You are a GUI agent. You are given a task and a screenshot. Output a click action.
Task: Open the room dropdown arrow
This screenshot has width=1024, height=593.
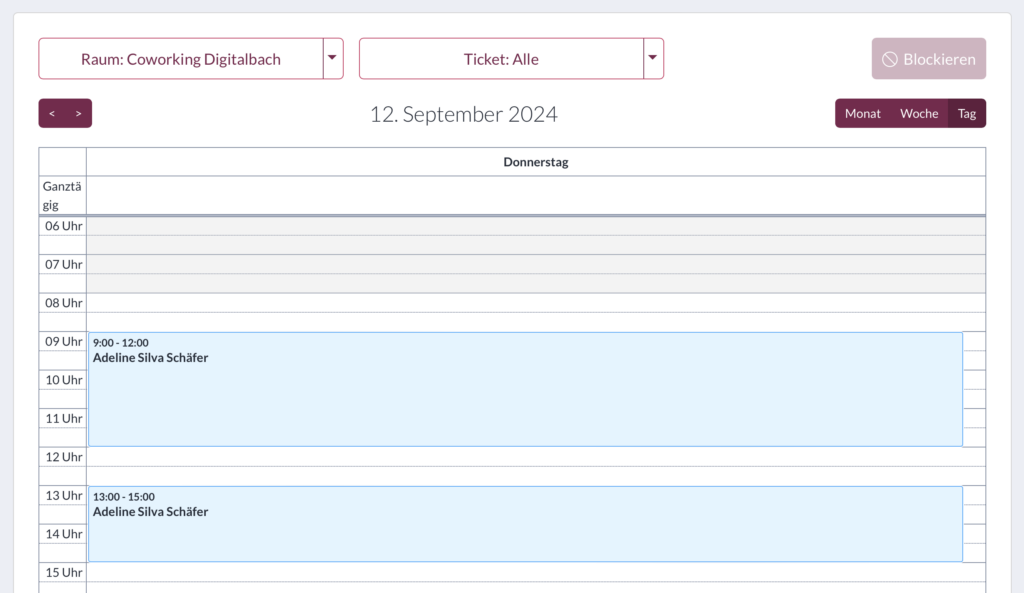point(333,59)
